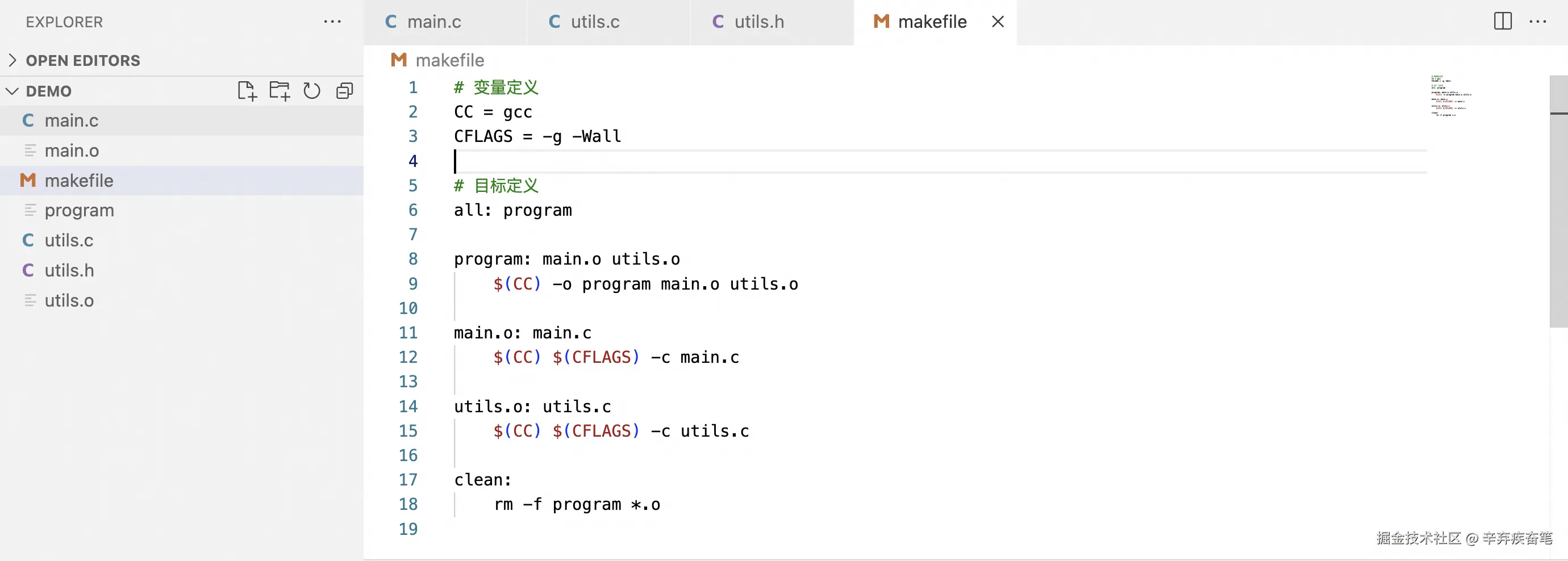Close the makefile editor tab
The width and height of the screenshot is (1568, 561).
[998, 22]
